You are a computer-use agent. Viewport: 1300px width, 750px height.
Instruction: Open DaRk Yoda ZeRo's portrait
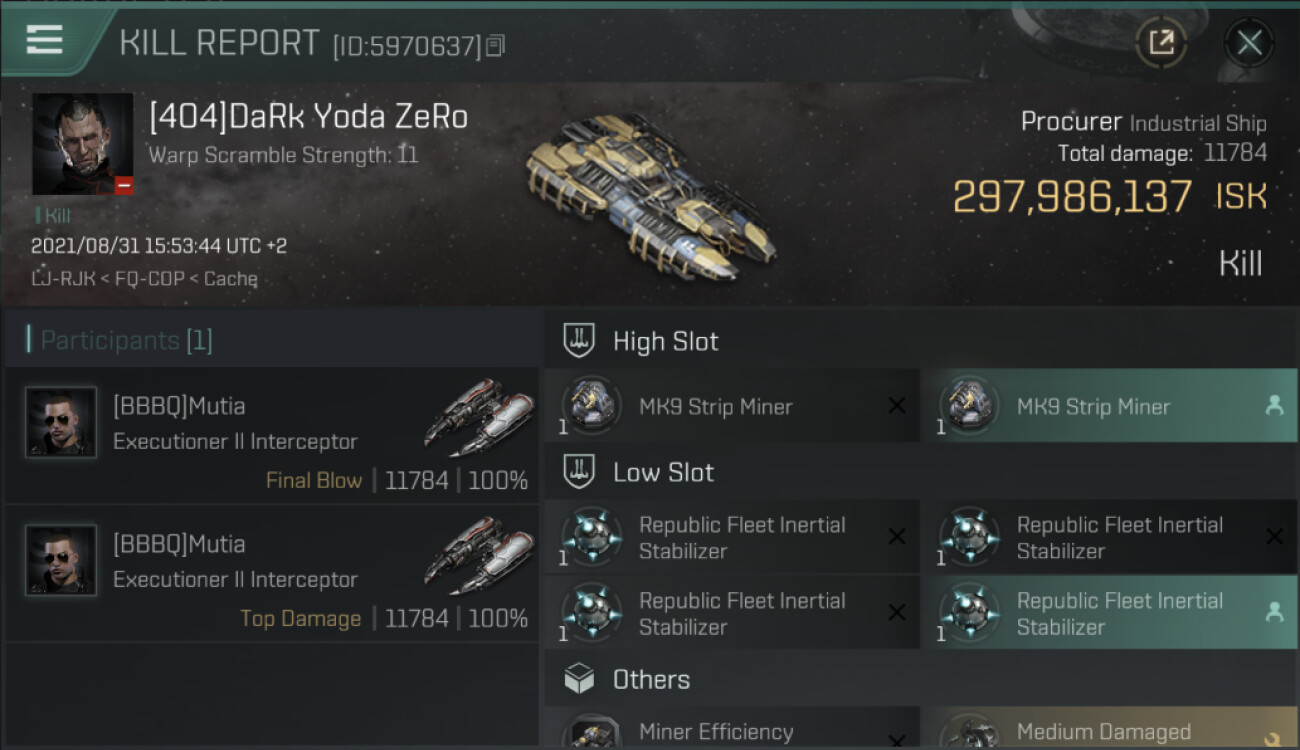point(82,144)
